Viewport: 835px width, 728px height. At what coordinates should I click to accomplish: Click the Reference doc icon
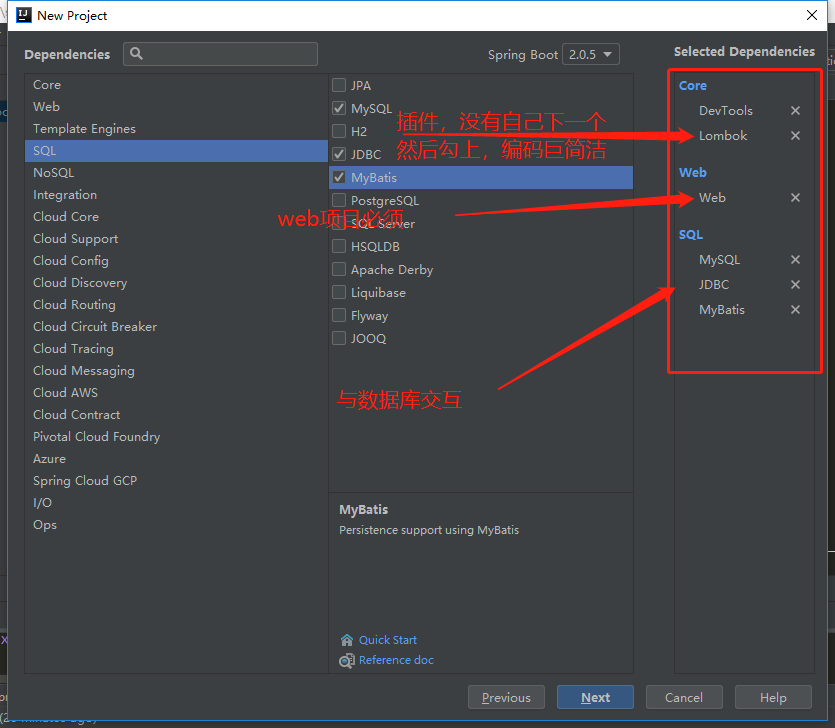point(347,660)
